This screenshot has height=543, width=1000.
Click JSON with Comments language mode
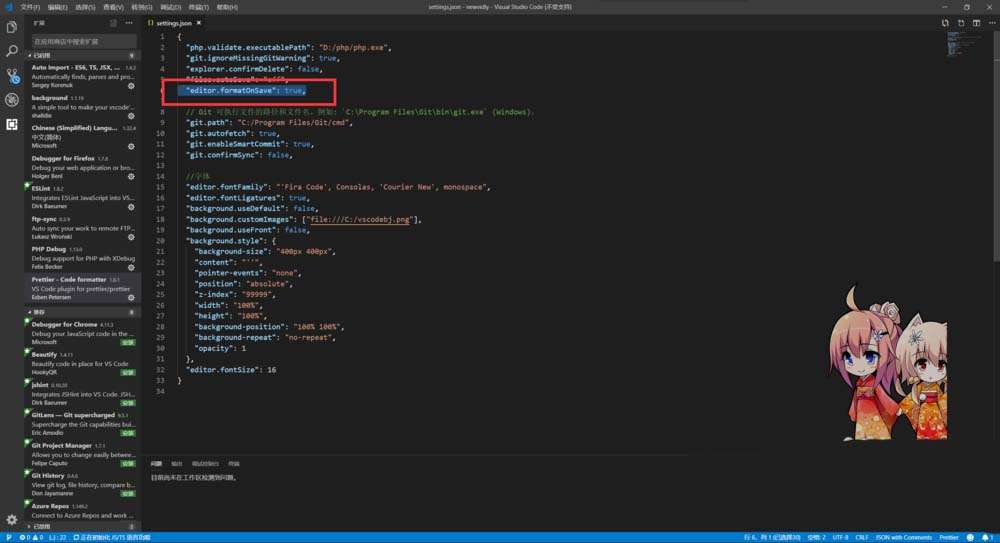tap(903, 537)
